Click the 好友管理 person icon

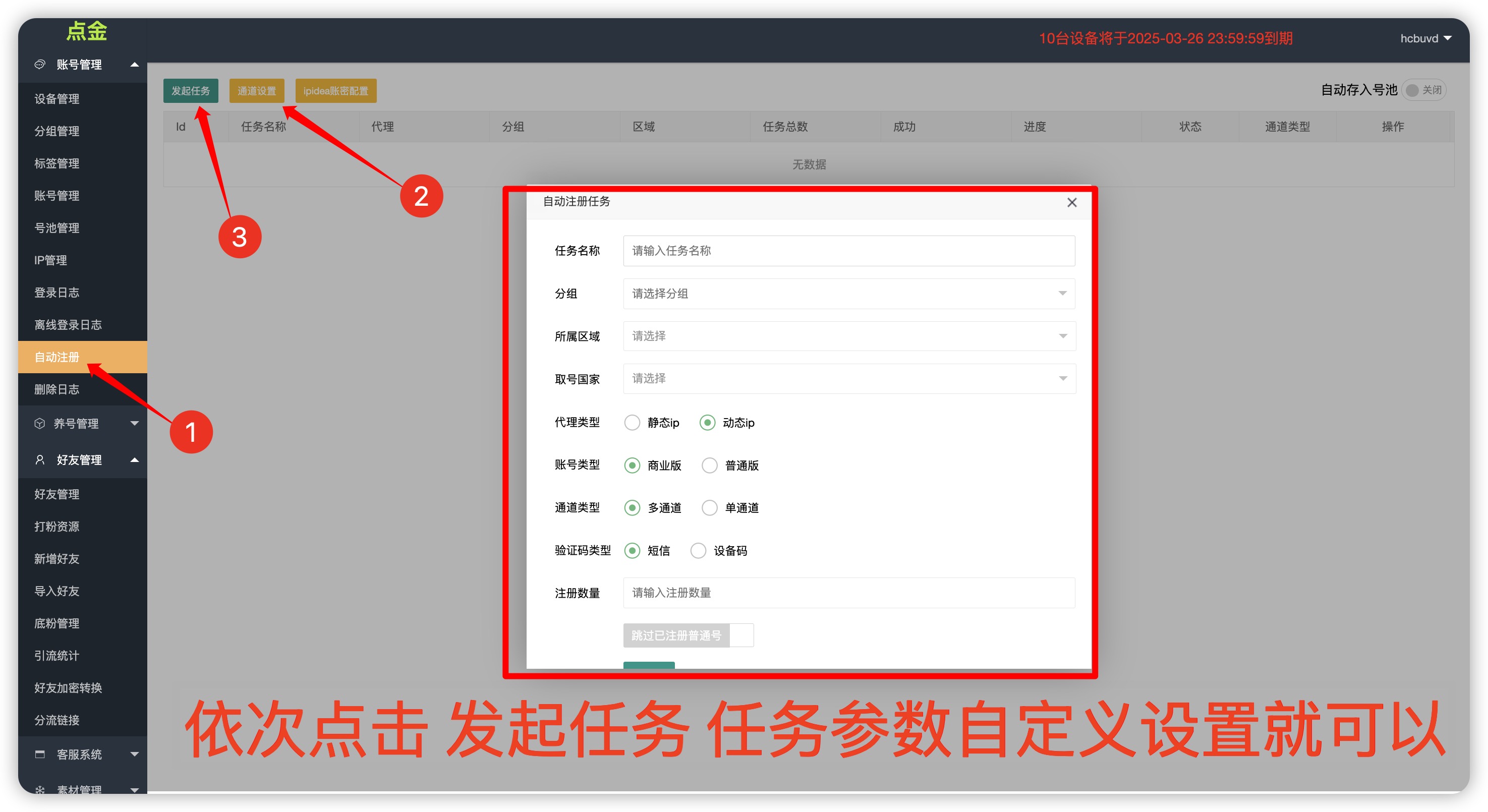coord(39,459)
